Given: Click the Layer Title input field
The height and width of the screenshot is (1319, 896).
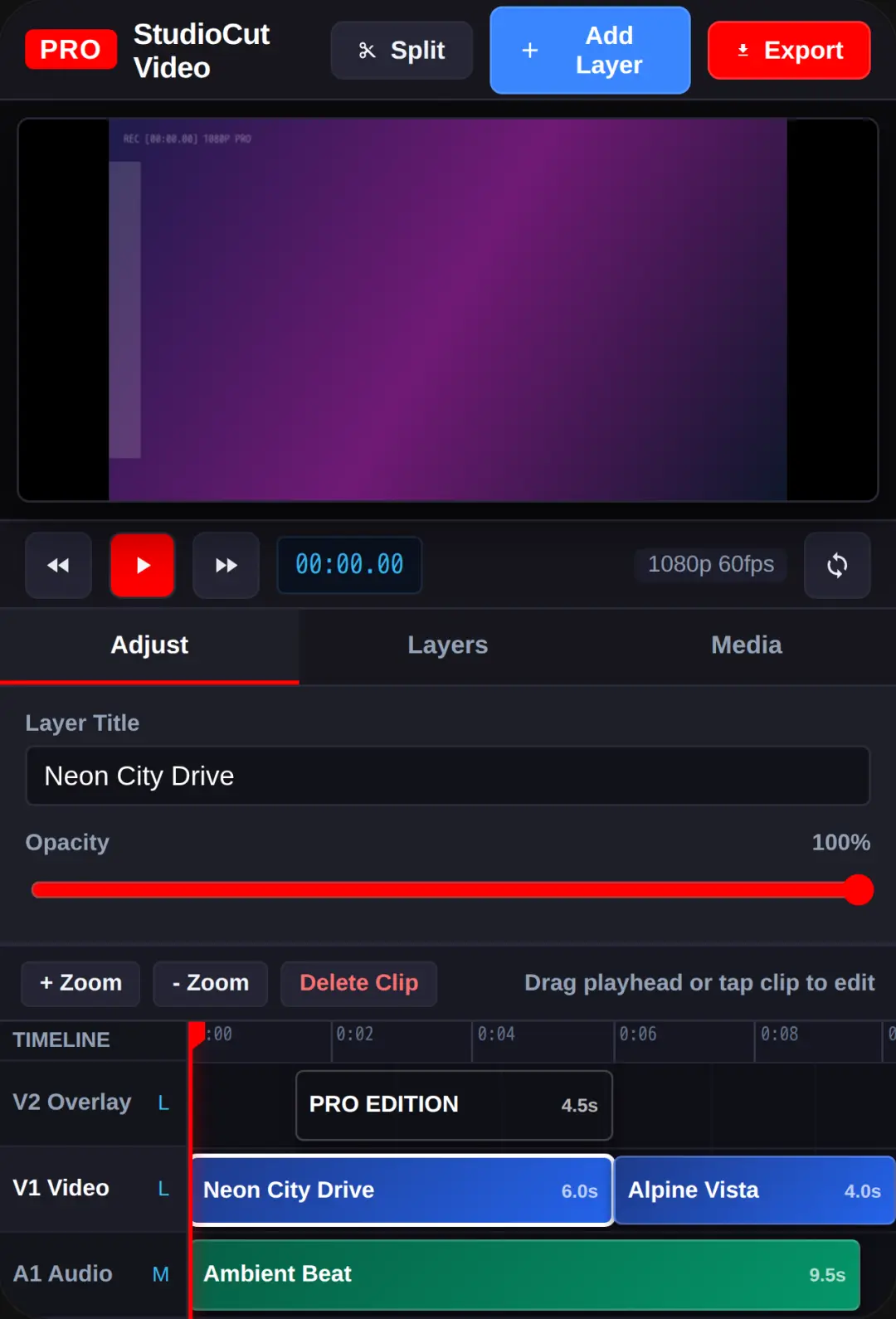Looking at the screenshot, I should point(448,776).
